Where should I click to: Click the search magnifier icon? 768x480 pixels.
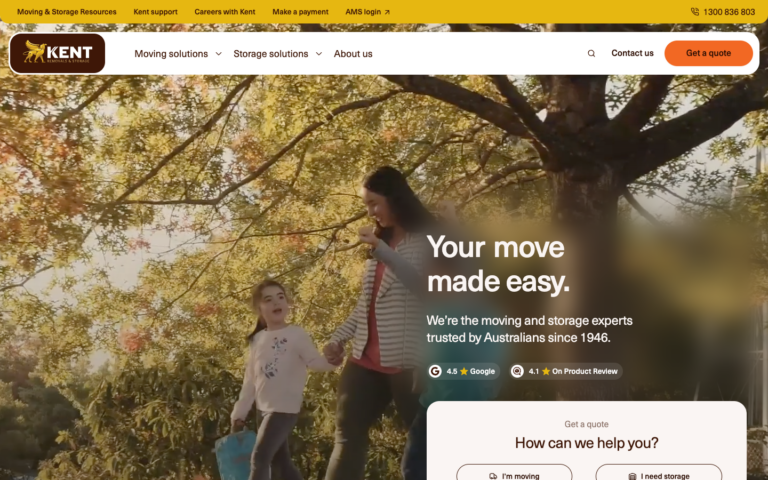tap(591, 53)
